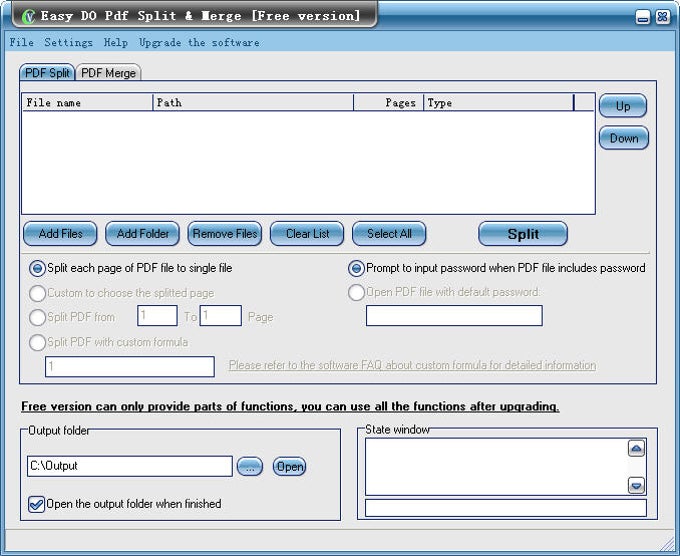
Task: Click the State window scroll down arrow
Action: click(636, 485)
